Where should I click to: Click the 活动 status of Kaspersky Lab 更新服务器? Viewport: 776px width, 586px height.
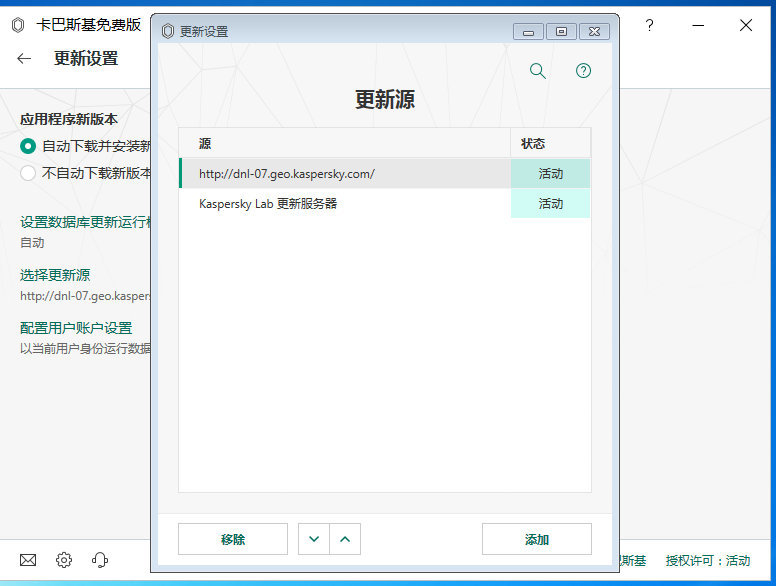click(x=550, y=203)
